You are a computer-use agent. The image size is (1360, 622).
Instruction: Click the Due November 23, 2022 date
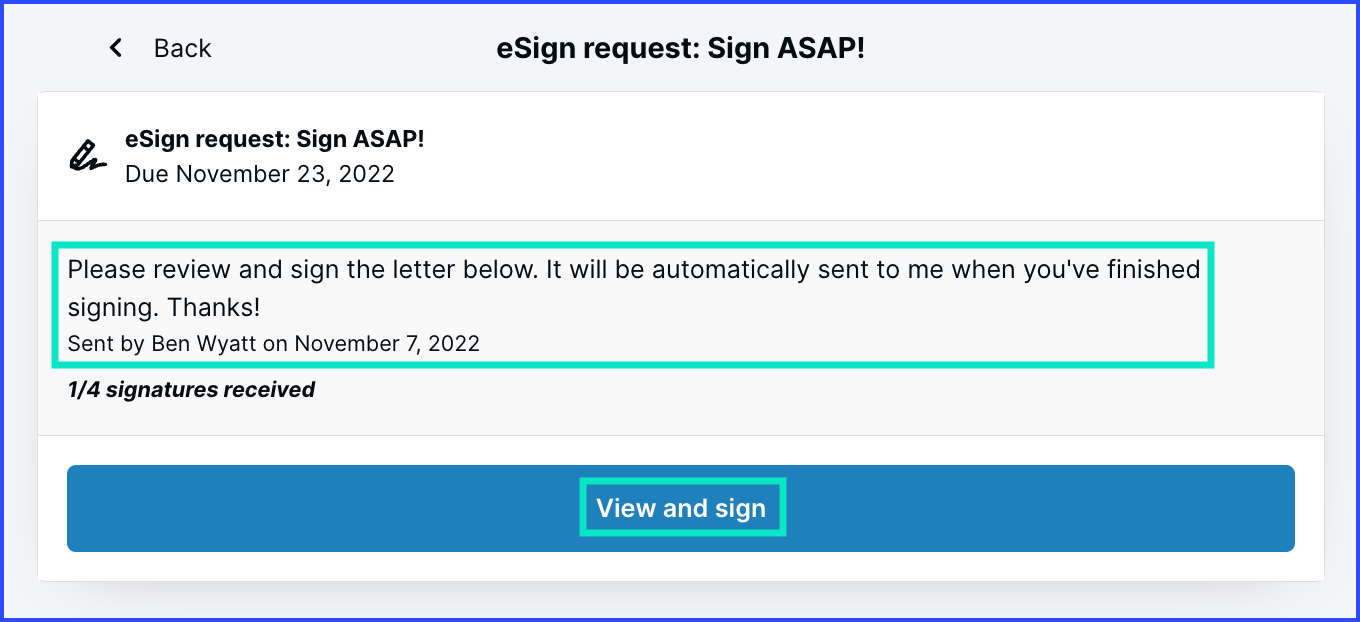coord(260,174)
